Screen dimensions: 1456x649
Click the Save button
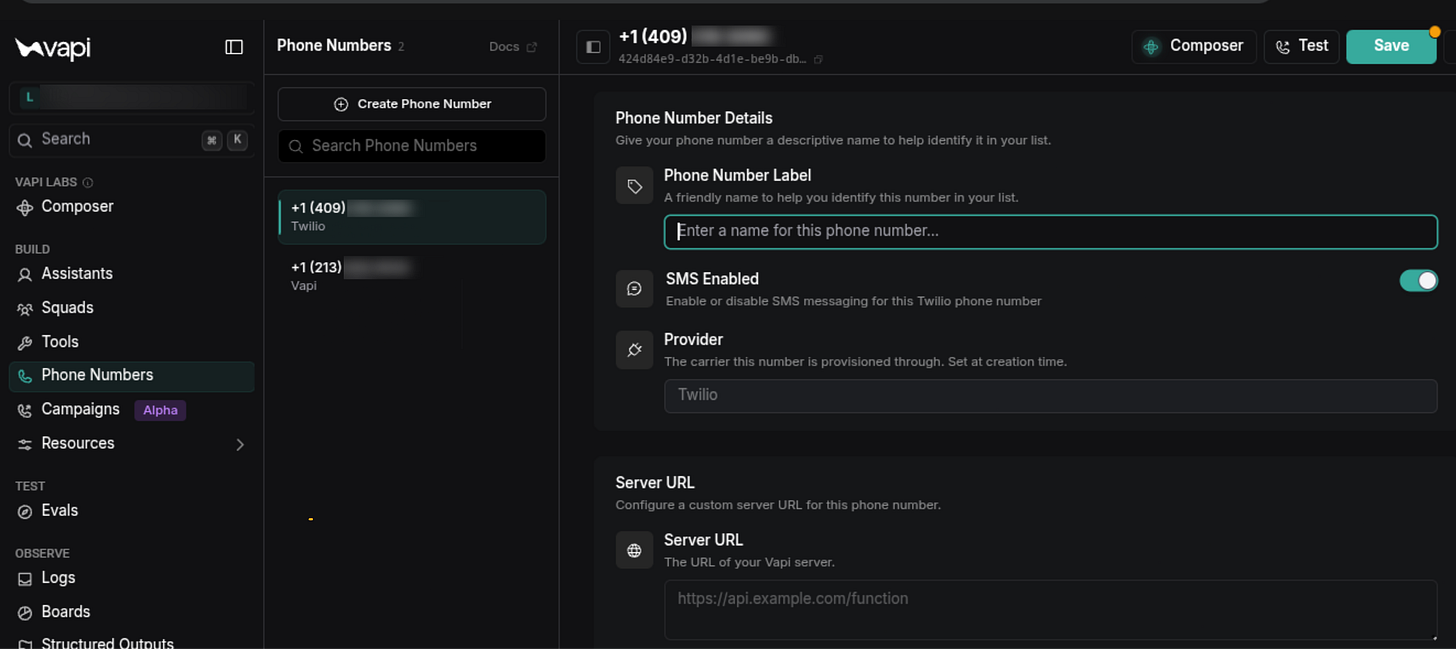click(1391, 46)
